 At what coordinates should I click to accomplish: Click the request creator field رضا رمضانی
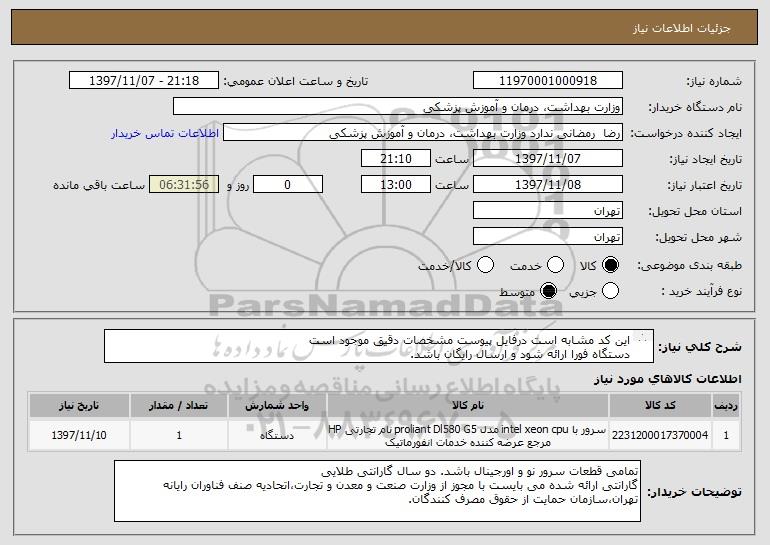pos(423,133)
